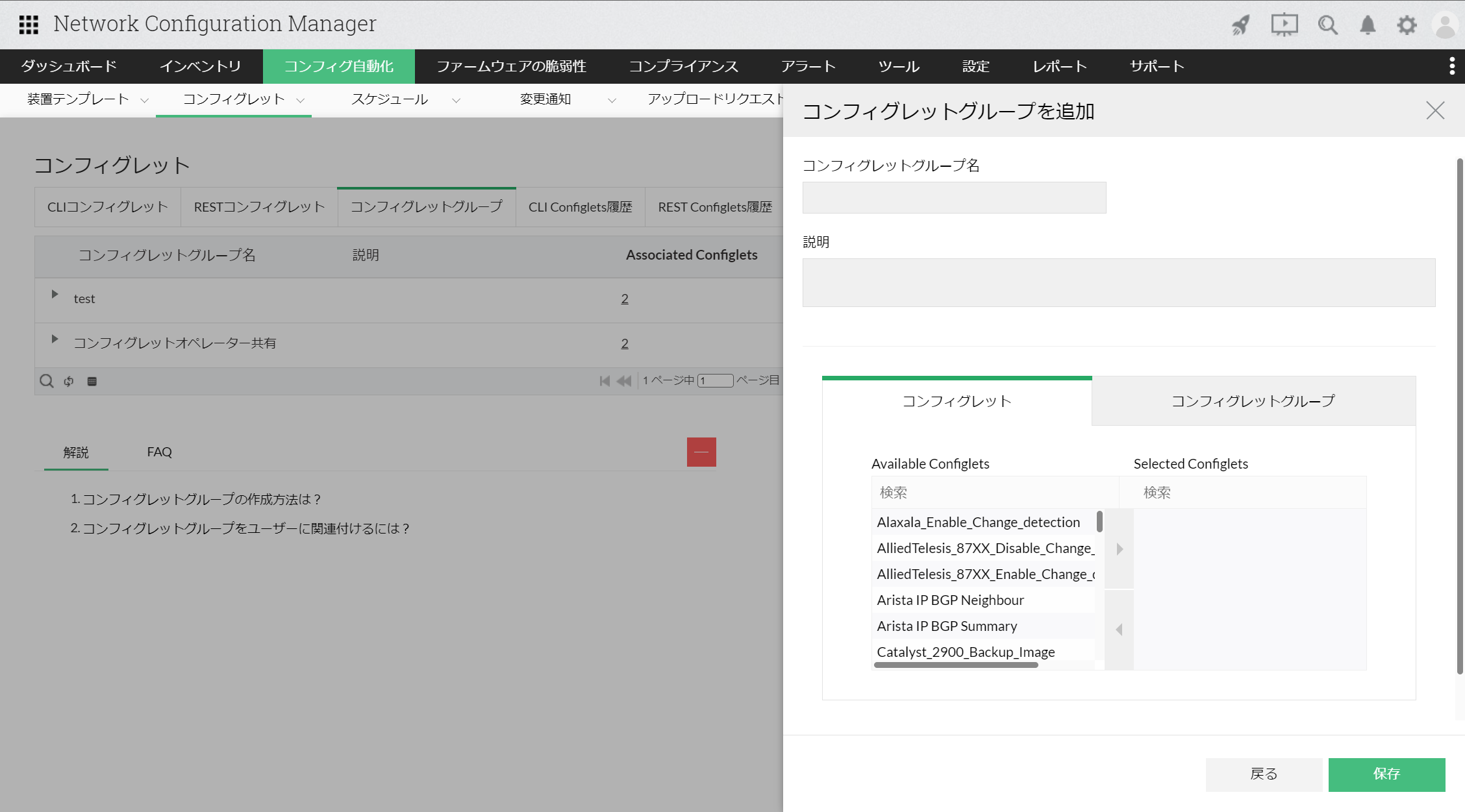Click the コンフィグレットグループ名 input field
This screenshot has height=812, width=1465.
tap(954, 197)
